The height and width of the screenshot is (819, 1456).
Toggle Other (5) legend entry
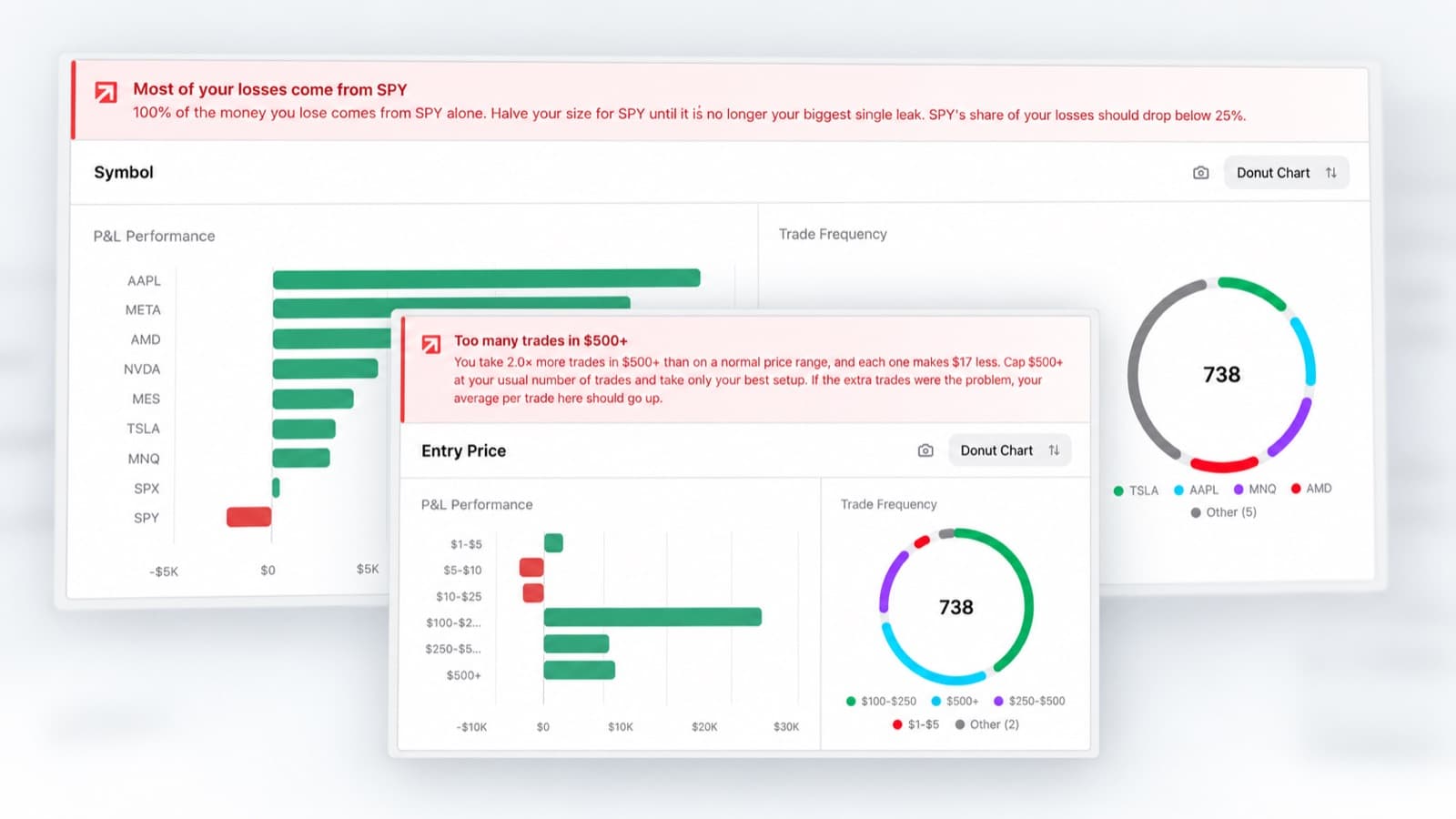(x=1223, y=512)
